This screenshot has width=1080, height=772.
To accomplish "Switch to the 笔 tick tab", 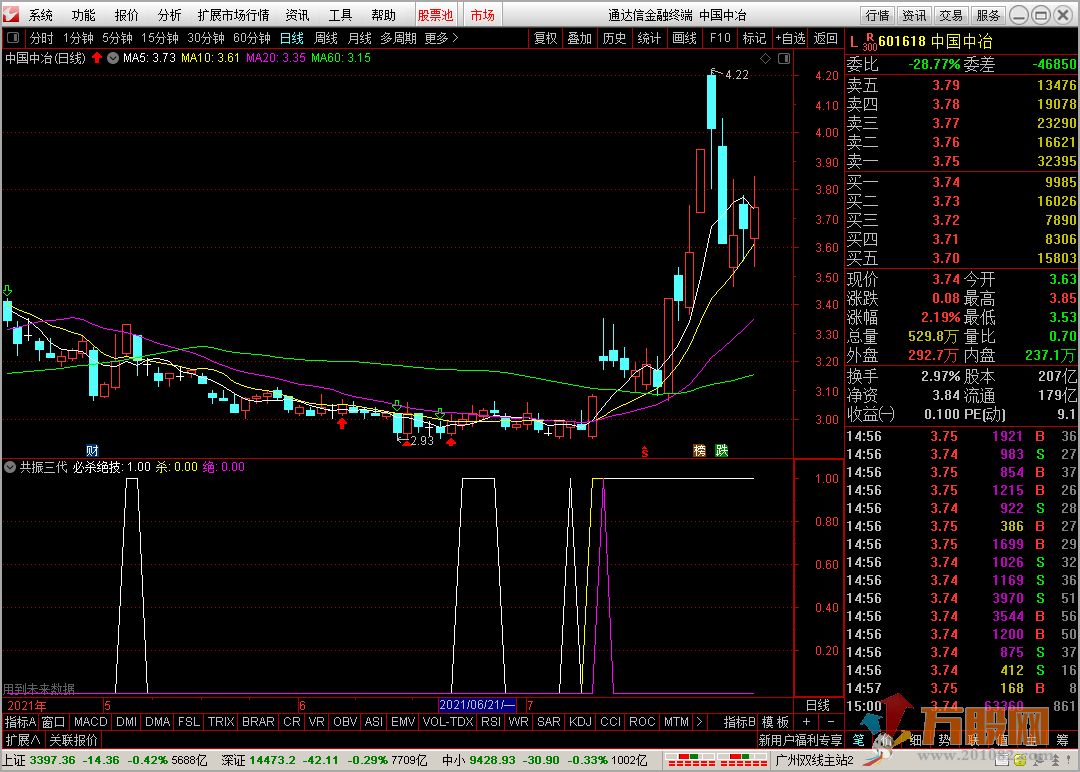I will (858, 740).
